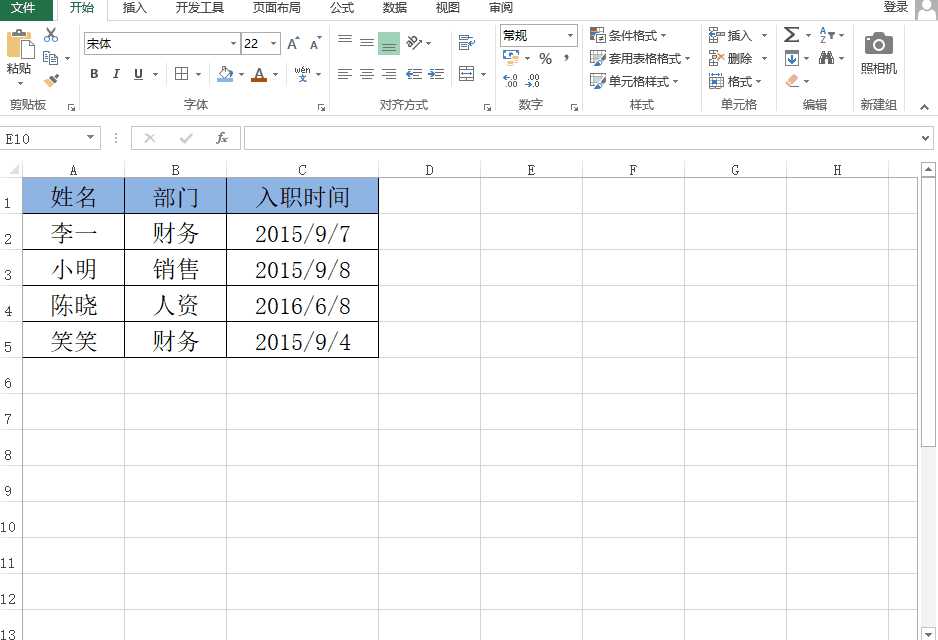
Task: Click the vertical scrollbar down arrow
Action: (928, 633)
